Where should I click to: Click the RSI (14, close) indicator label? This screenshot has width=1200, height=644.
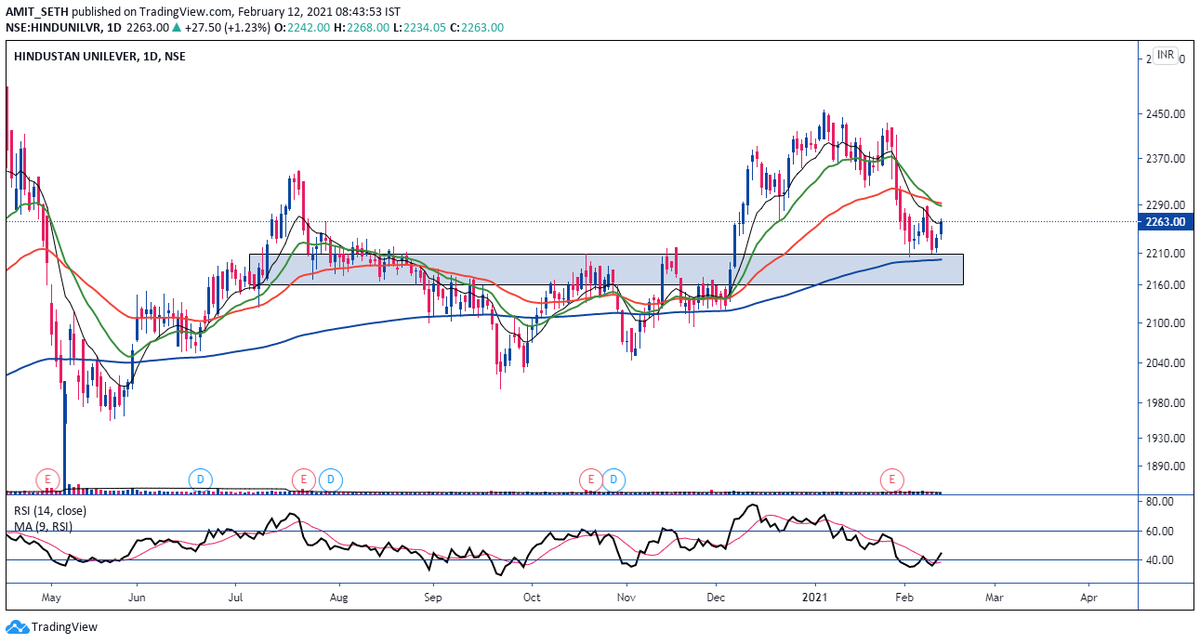tap(50, 510)
